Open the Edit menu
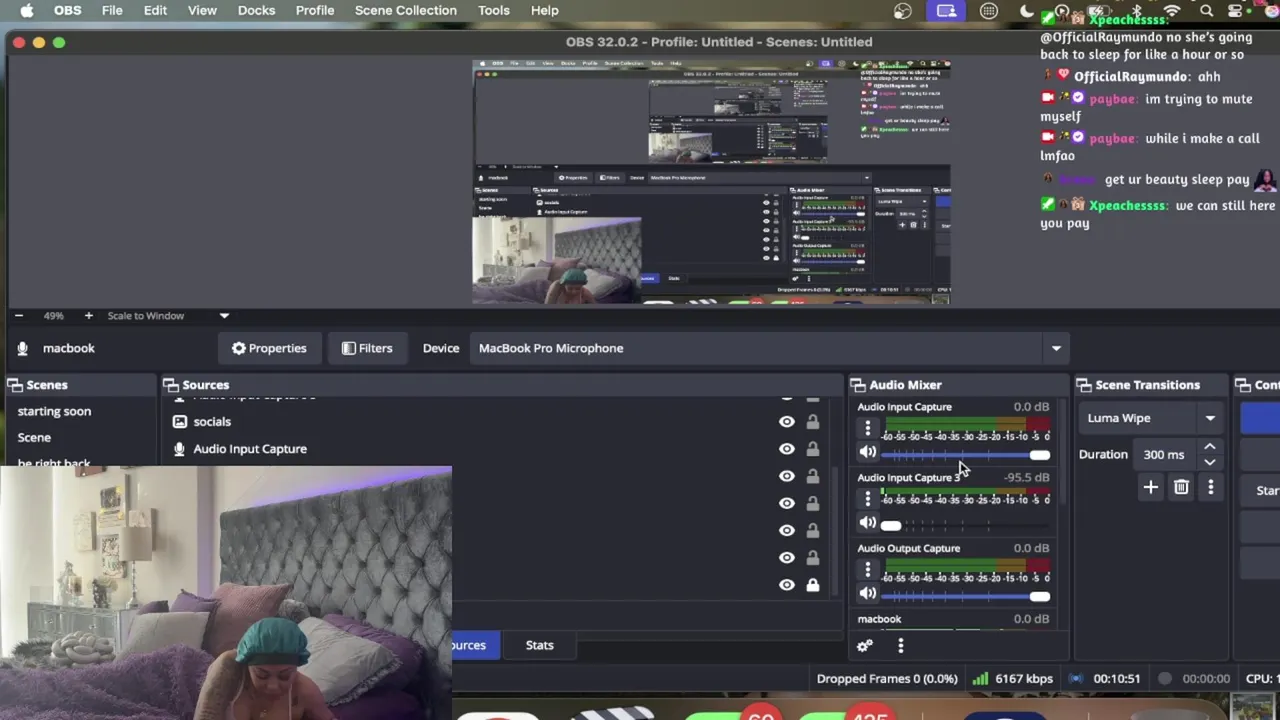Image resolution: width=1280 pixels, height=720 pixels. [155, 10]
